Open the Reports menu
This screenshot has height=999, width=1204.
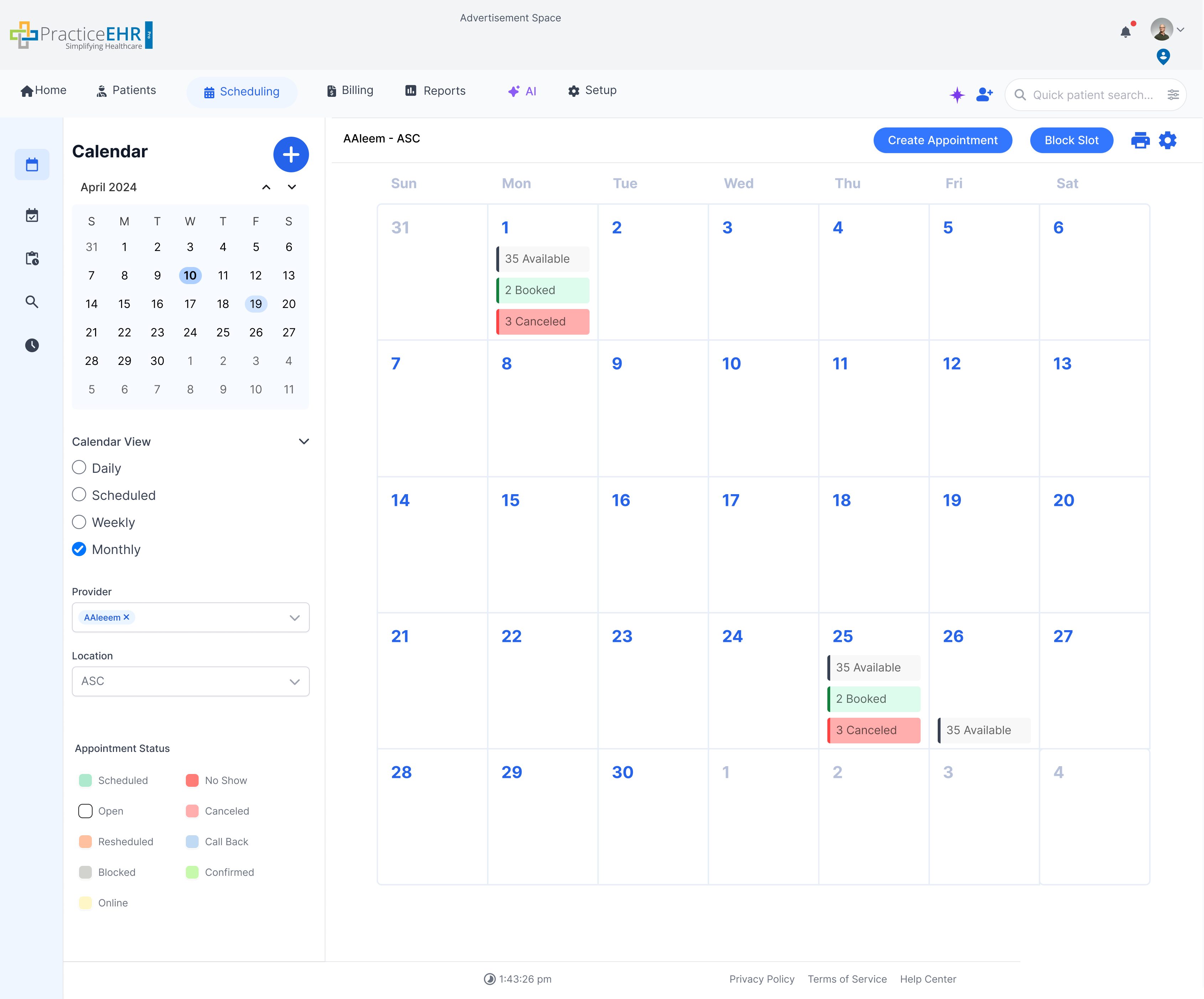(x=435, y=91)
